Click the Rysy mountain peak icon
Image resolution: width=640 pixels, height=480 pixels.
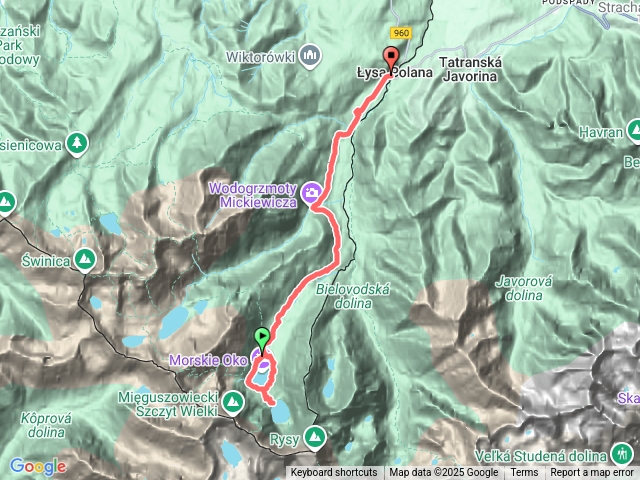point(315,438)
